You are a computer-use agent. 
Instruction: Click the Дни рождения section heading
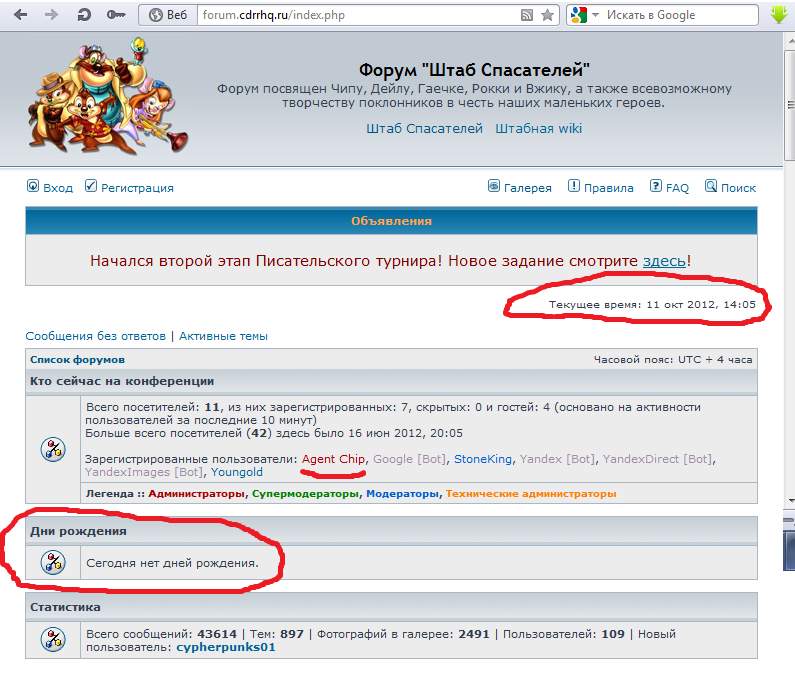(x=78, y=531)
